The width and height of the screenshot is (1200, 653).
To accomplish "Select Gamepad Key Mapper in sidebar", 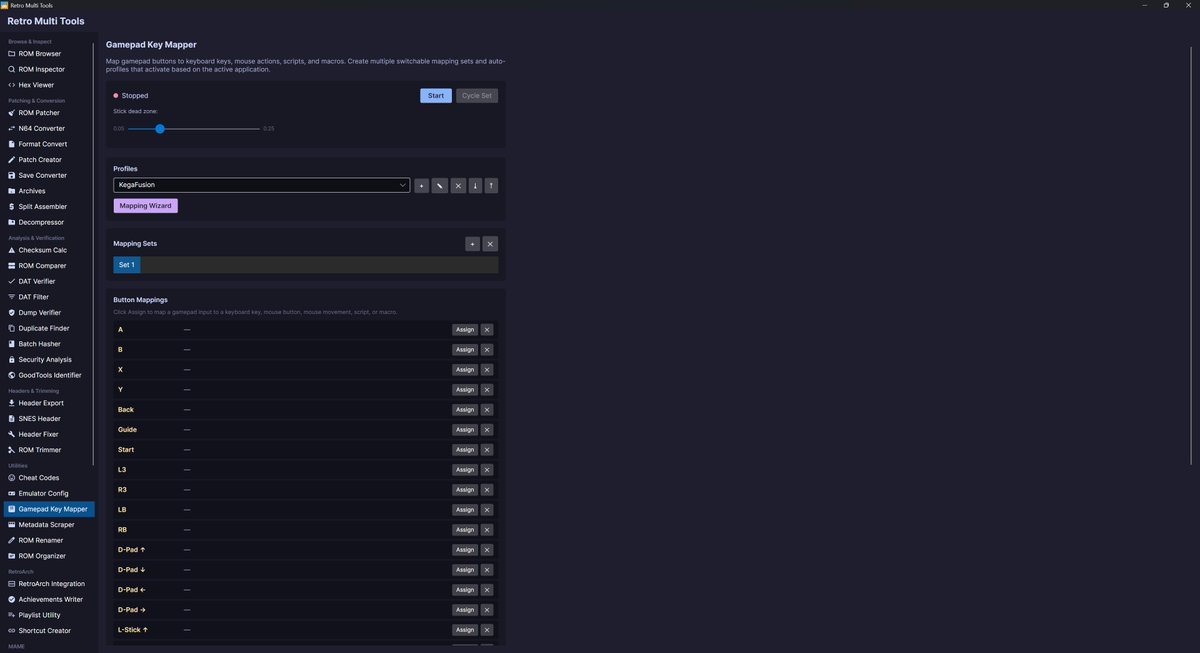I will point(49,509).
